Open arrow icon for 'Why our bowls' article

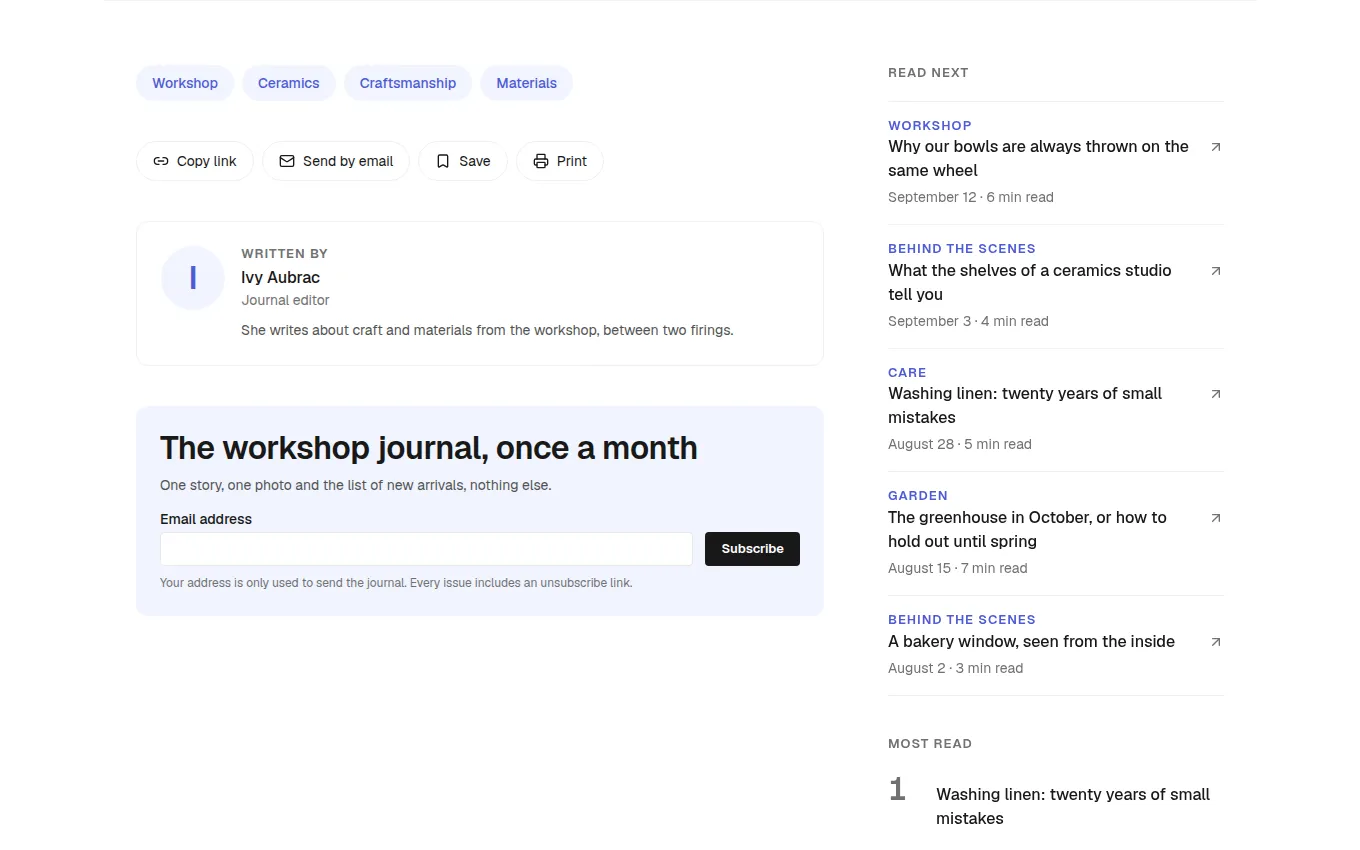(1216, 147)
